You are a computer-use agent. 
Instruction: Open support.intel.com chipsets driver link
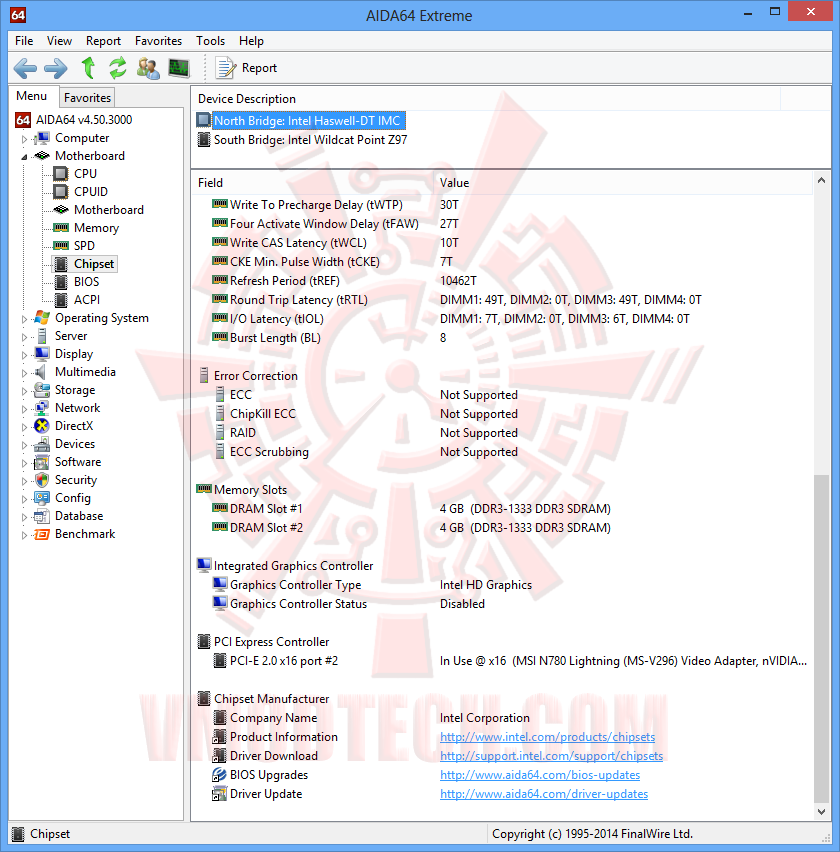pyautogui.click(x=551, y=756)
